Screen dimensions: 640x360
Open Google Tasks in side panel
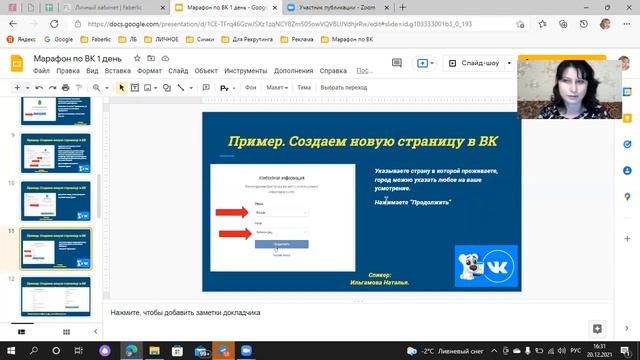point(627,144)
